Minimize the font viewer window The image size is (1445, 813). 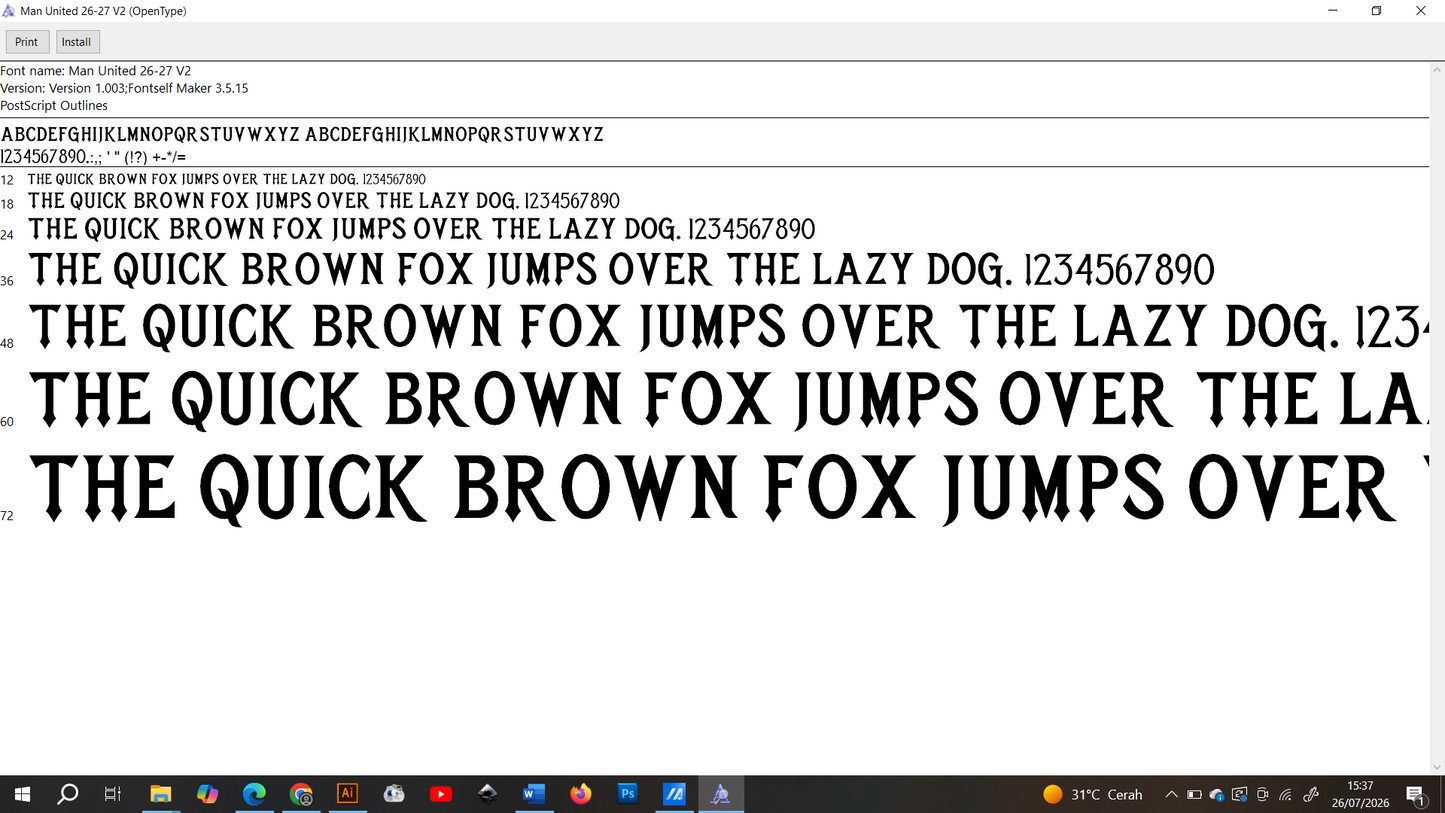click(1333, 11)
